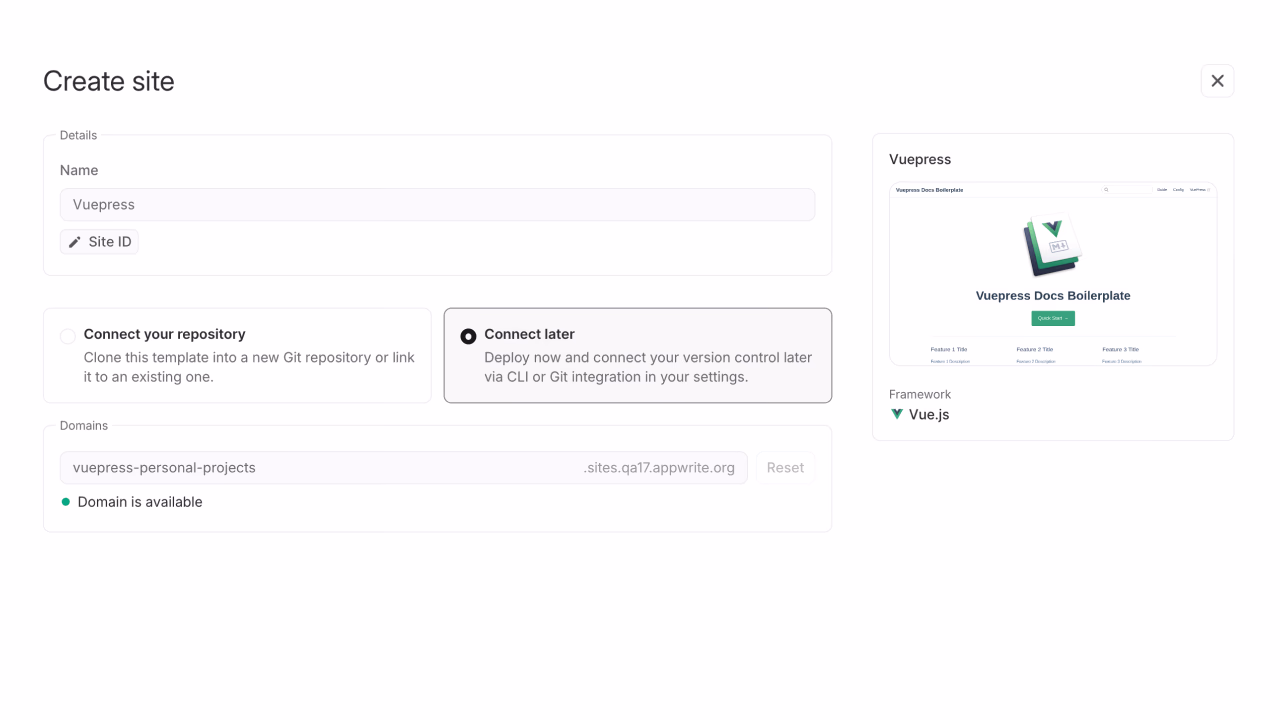The width and height of the screenshot is (1280, 720).
Task: Click the green Domain is available indicator
Action: coord(66,502)
